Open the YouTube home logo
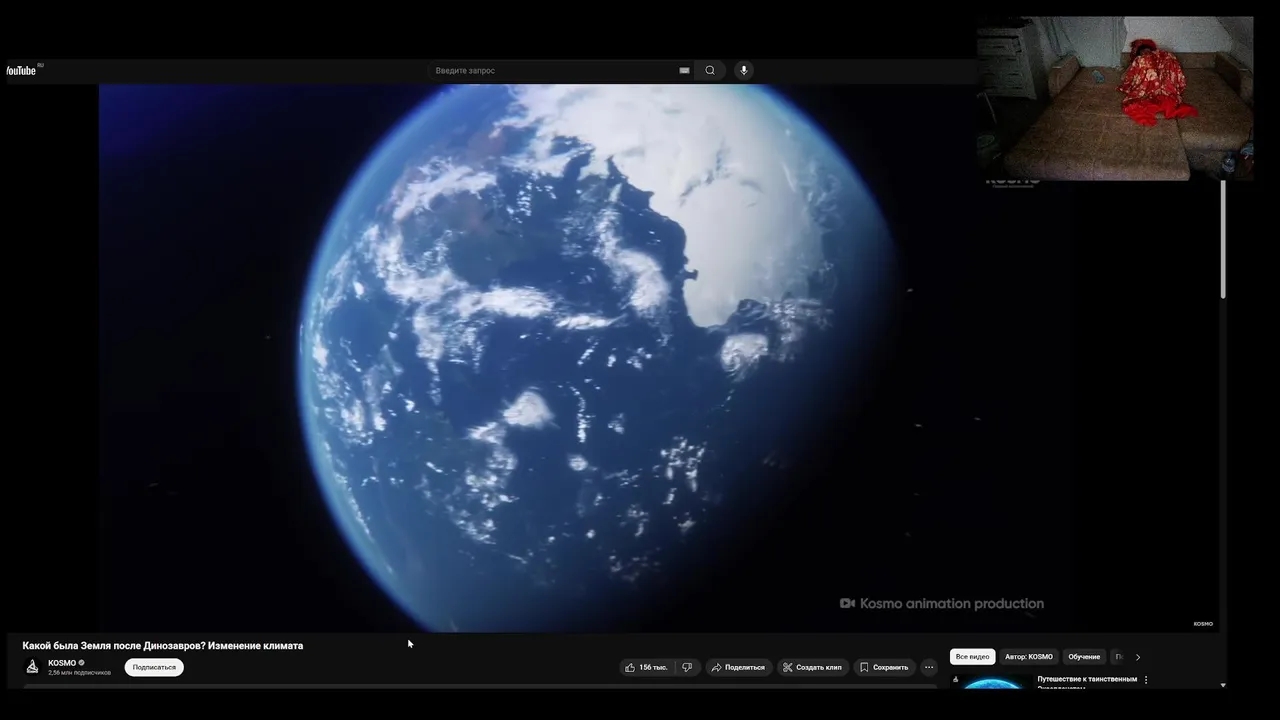Image resolution: width=1280 pixels, height=720 pixels. (22, 70)
